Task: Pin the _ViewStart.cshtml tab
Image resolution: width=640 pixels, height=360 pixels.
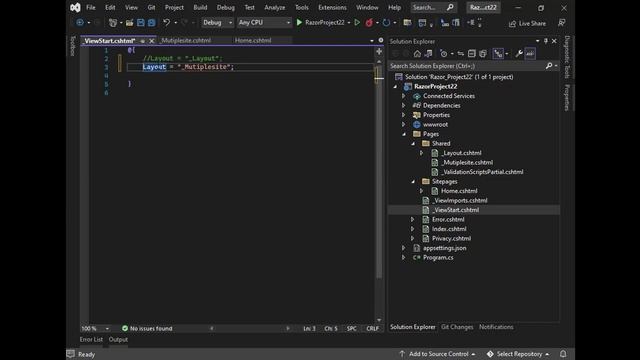Action: pyautogui.click(x=142, y=41)
